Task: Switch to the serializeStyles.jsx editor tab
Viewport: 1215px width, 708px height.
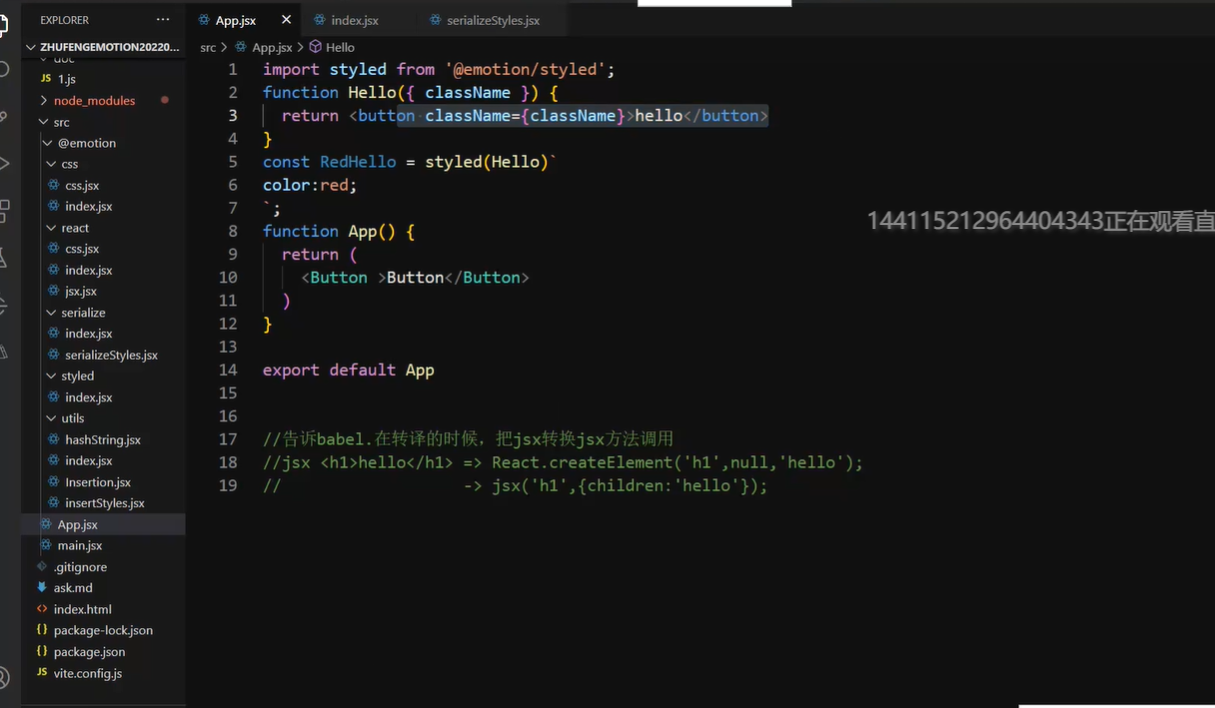Action: tap(492, 20)
